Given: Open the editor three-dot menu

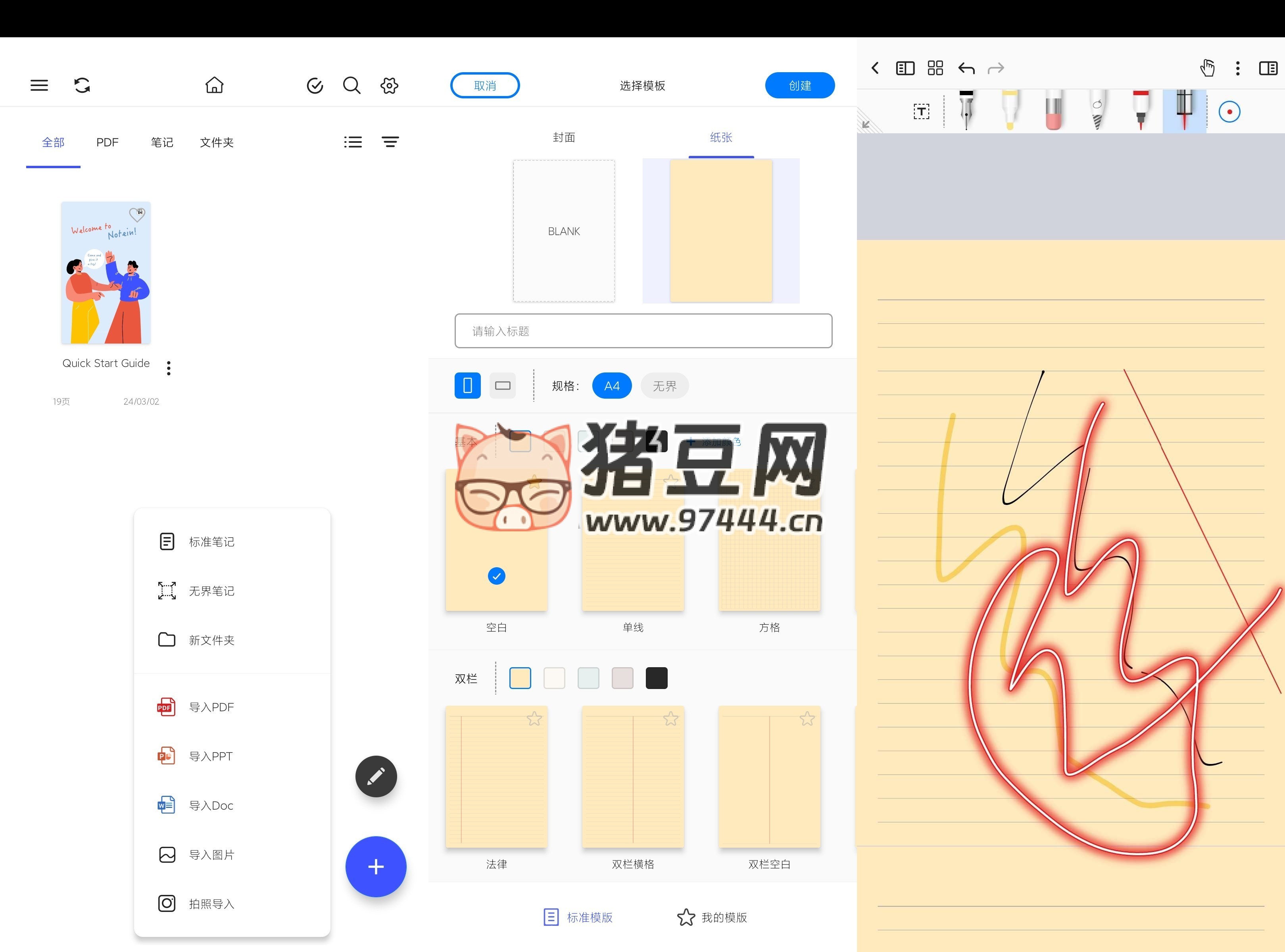Looking at the screenshot, I should (x=1237, y=69).
